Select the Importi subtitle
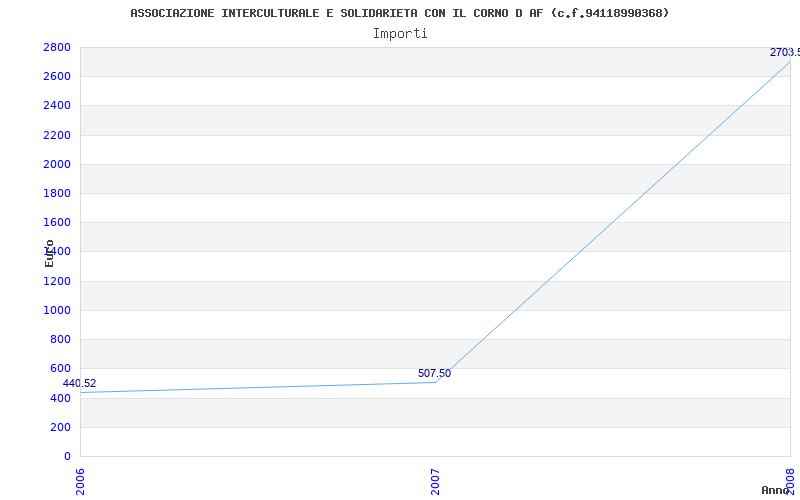800x500 pixels. [400, 34]
